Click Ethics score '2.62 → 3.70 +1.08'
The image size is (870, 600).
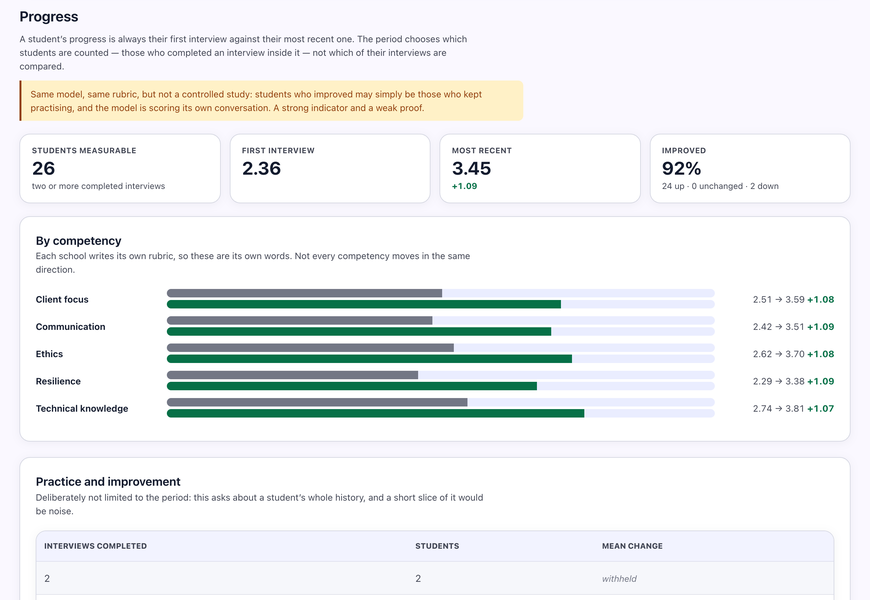pyautogui.click(x=793, y=354)
